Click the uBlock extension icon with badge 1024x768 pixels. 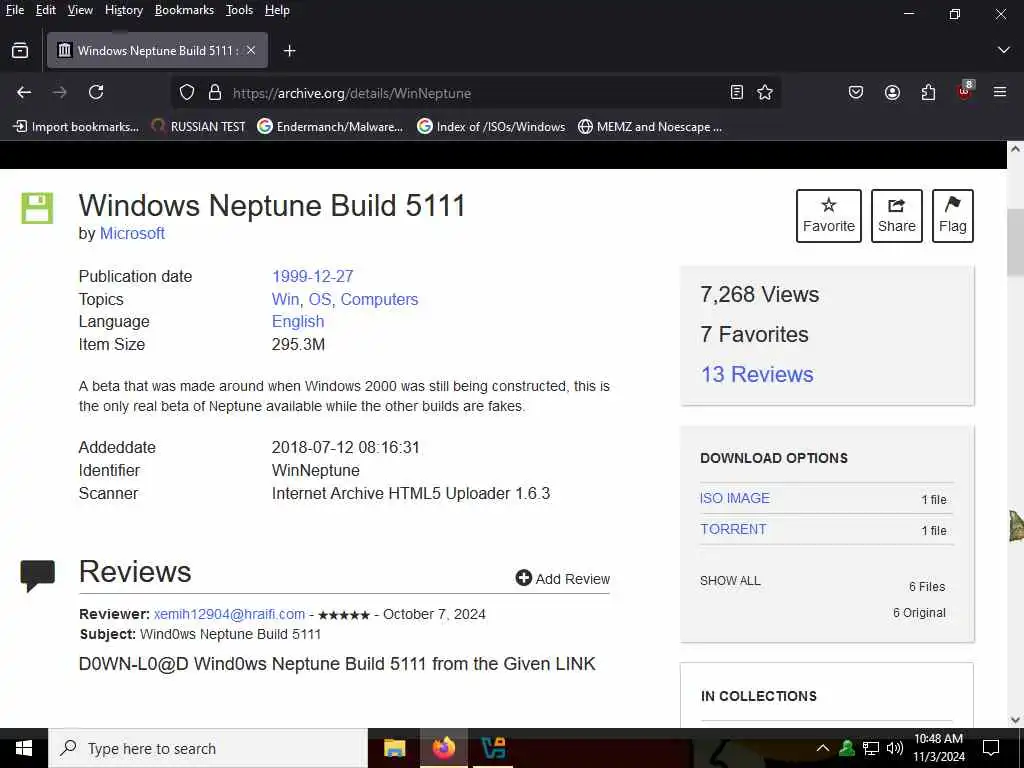[x=965, y=91]
